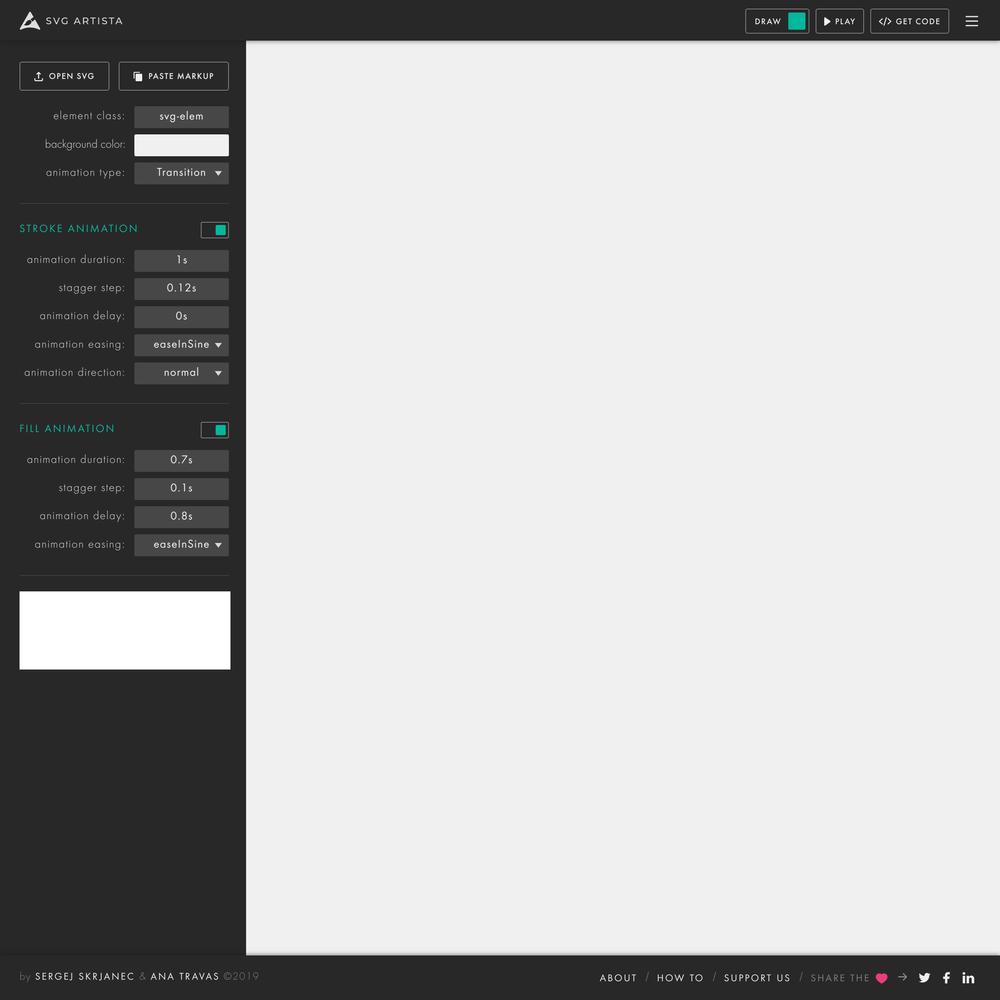Open the HOW TO footer link
Screen dimensions: 1000x1000
tap(680, 978)
